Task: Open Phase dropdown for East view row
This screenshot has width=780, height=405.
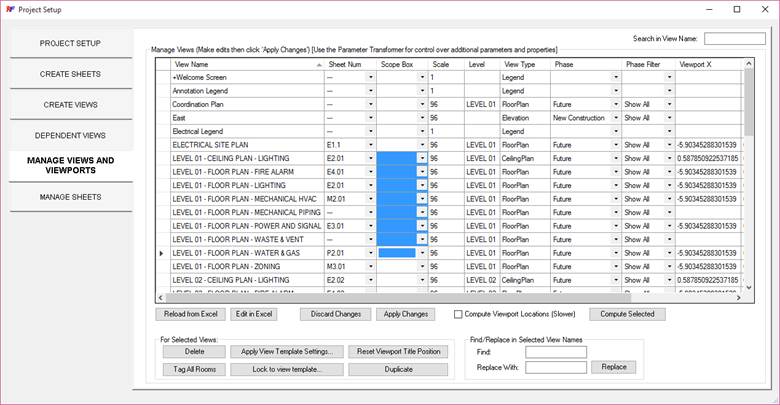Action: tap(614, 118)
